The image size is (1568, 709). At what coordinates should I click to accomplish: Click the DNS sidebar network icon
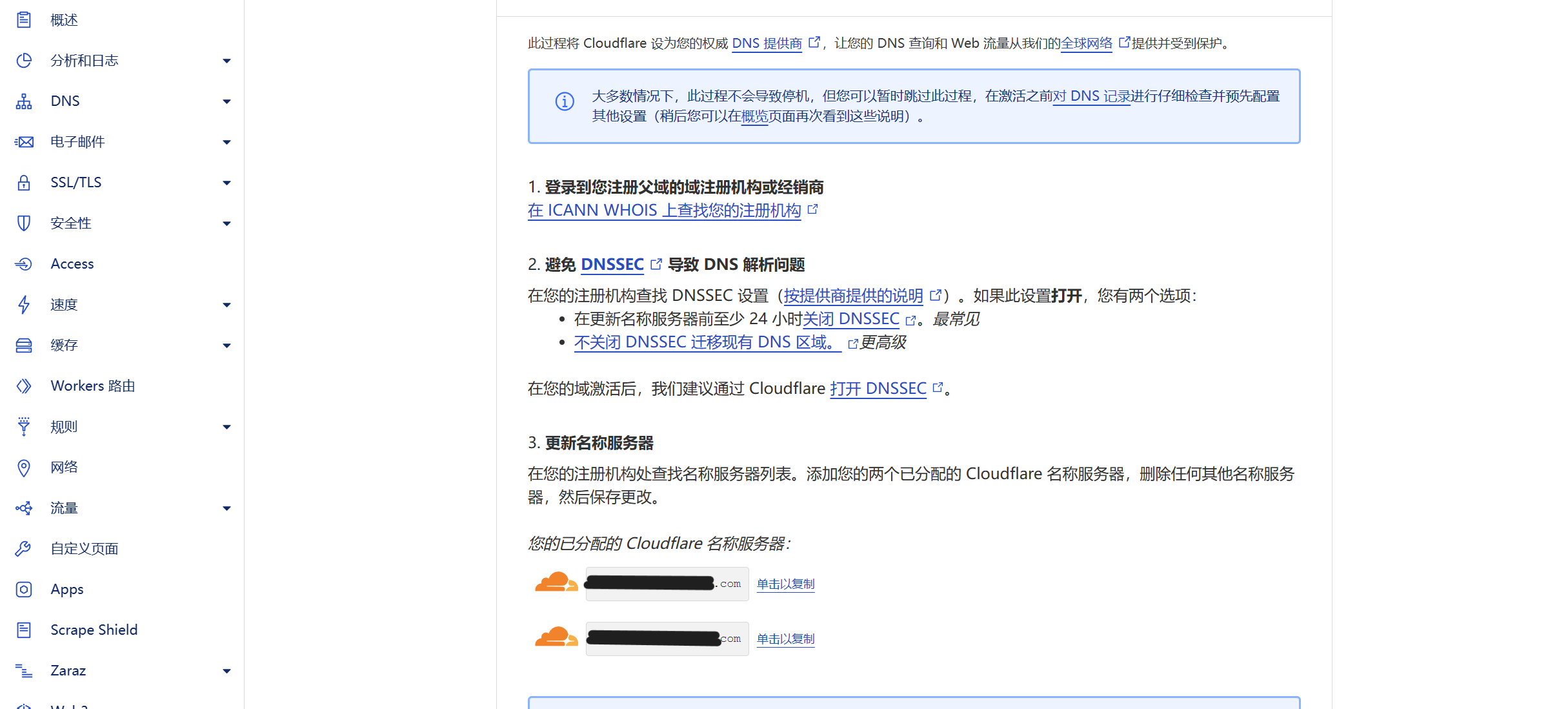[24, 101]
